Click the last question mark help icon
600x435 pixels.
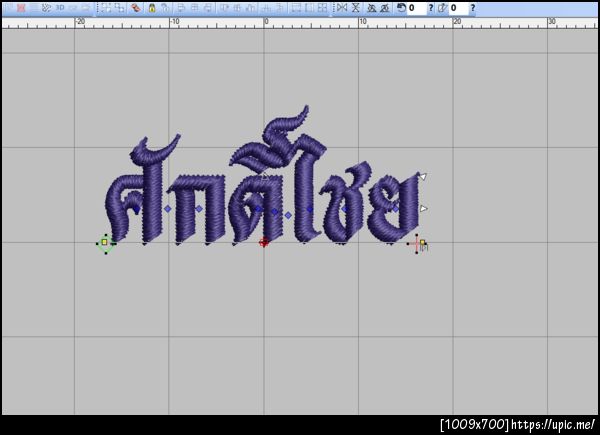coord(473,8)
